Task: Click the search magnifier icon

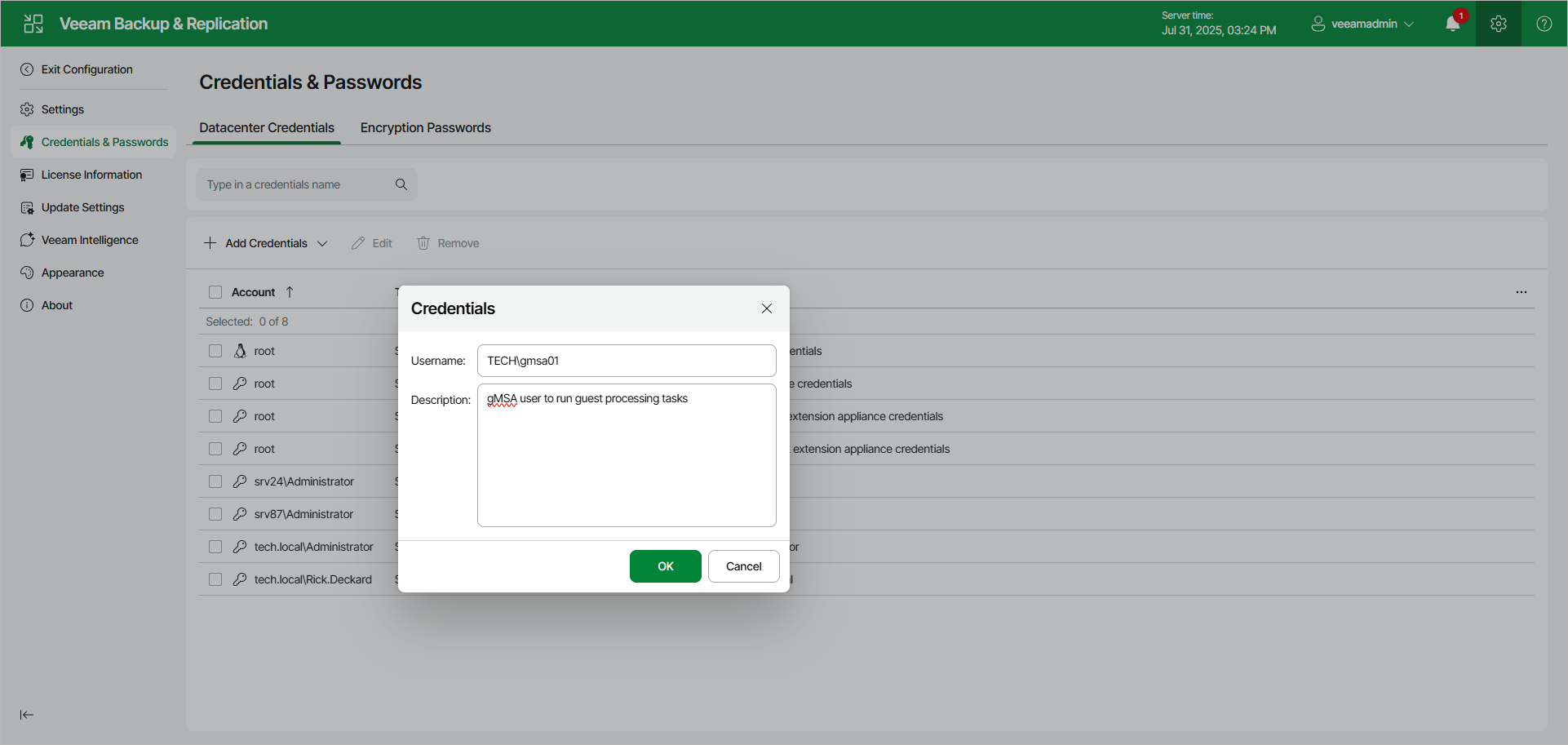Action: point(401,184)
